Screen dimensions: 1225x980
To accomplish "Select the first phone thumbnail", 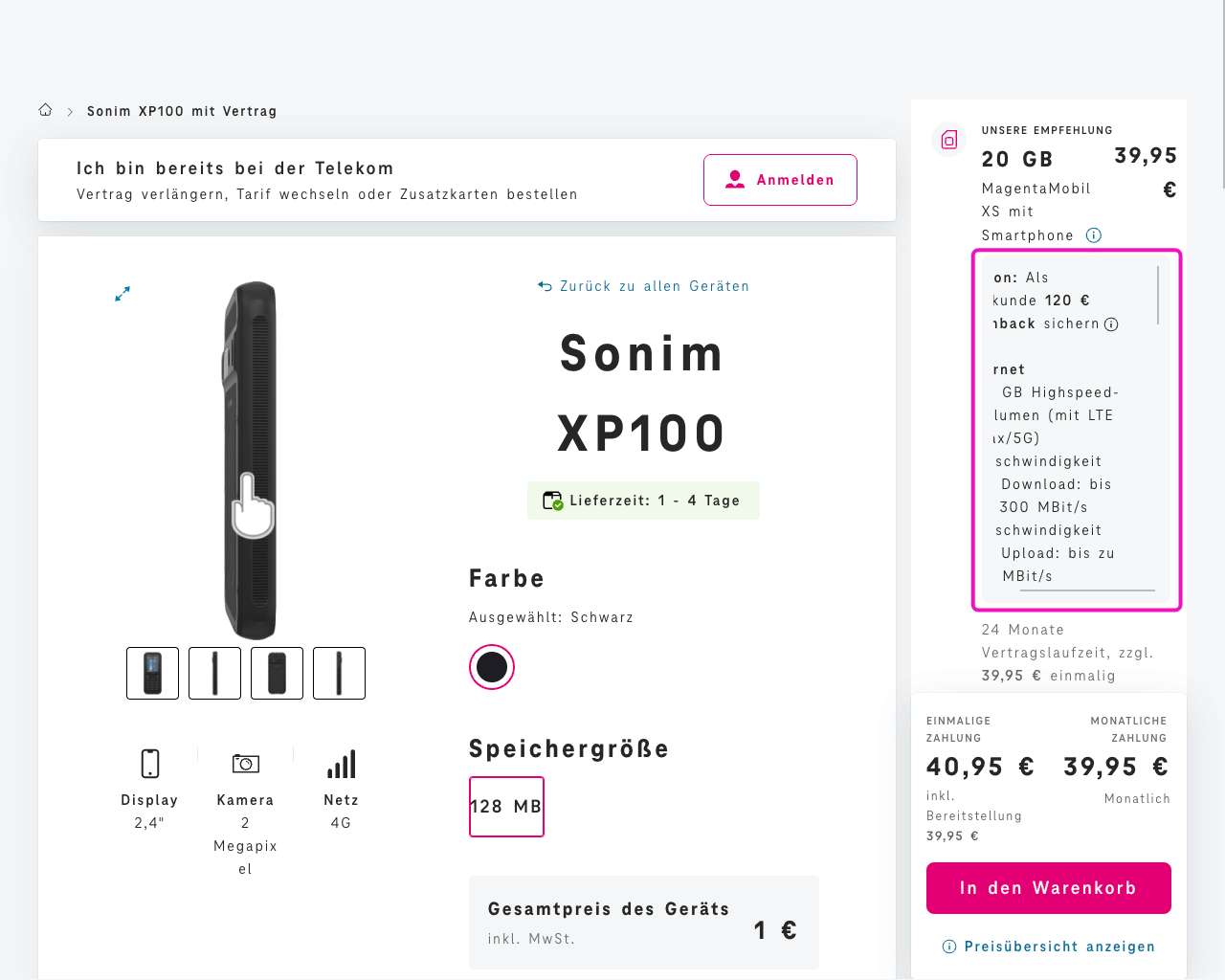I will pyautogui.click(x=152, y=673).
